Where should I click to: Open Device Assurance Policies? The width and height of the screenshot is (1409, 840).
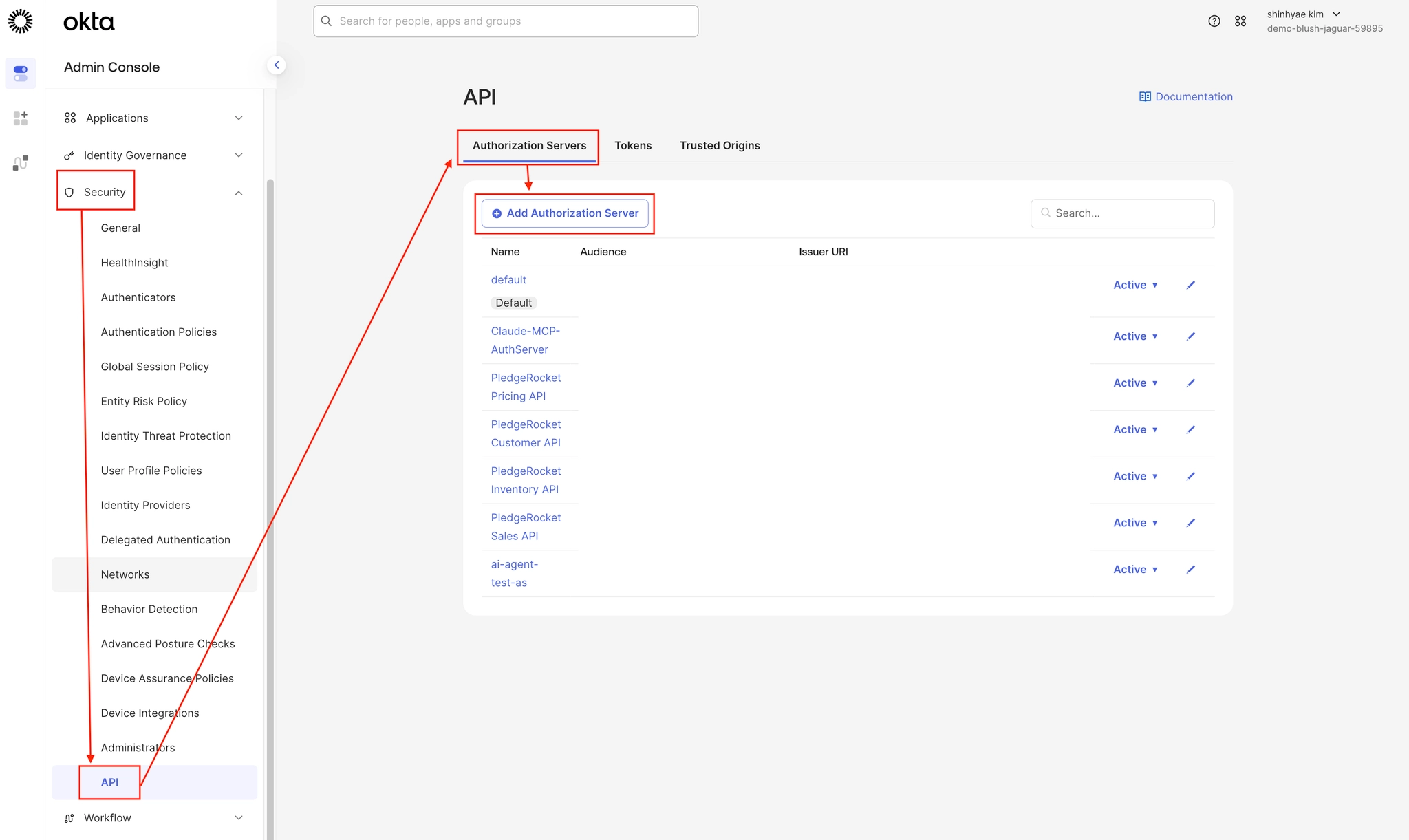point(167,678)
